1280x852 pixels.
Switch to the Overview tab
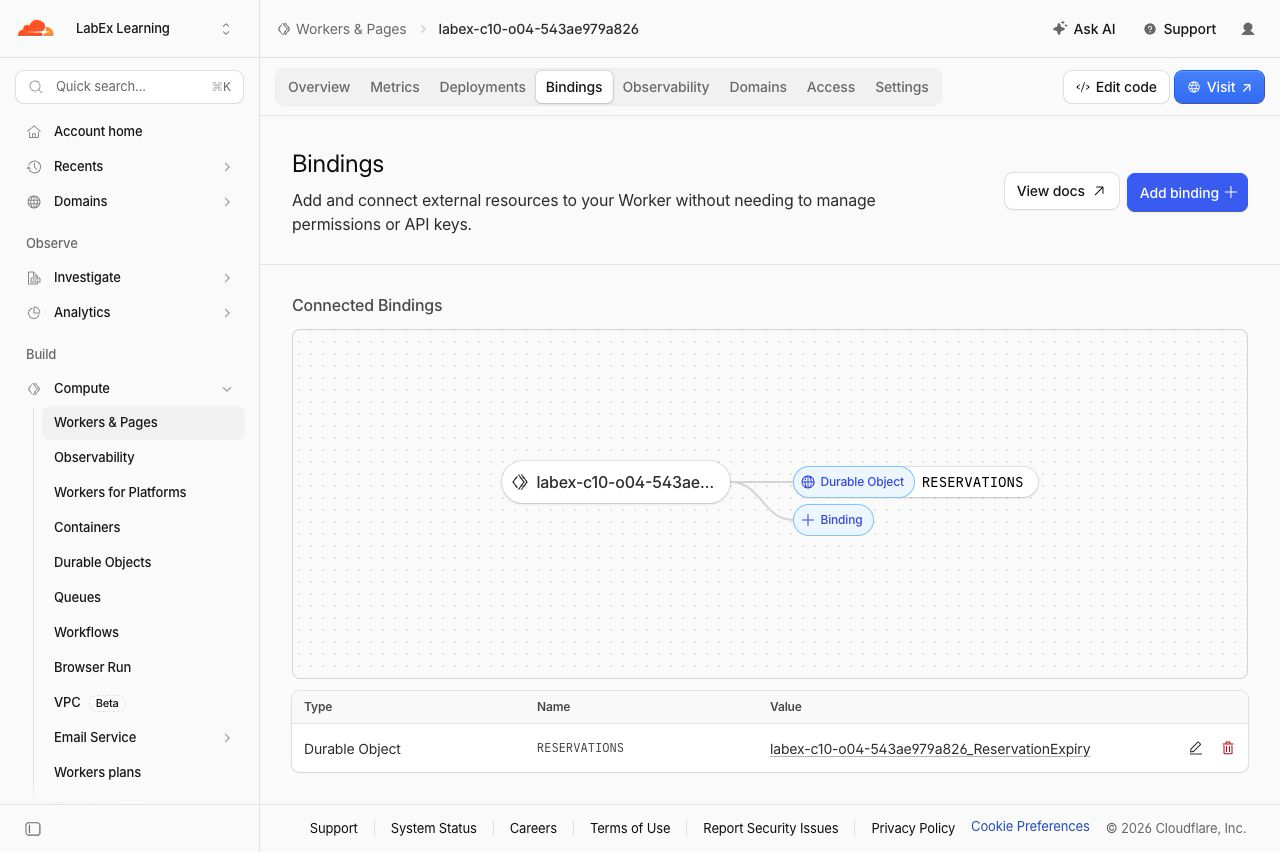click(x=319, y=87)
